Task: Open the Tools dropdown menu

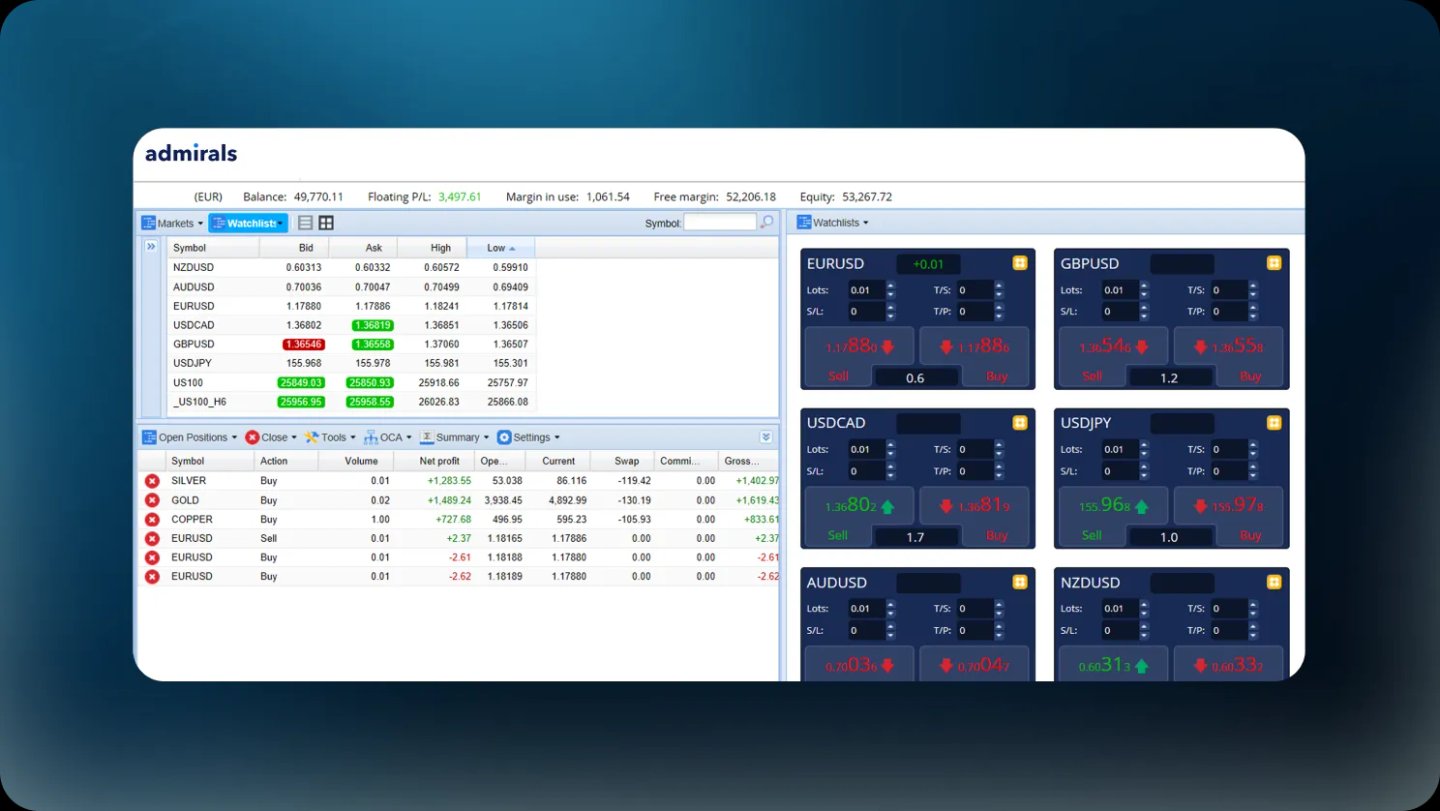Action: 330,437
